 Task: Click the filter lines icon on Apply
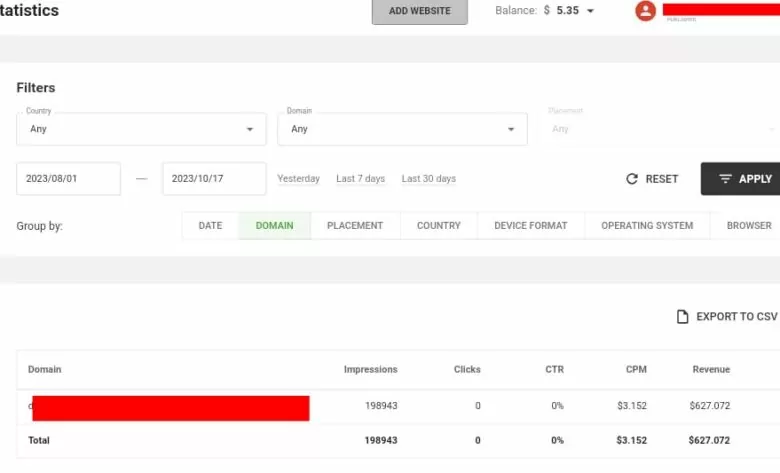(x=725, y=179)
